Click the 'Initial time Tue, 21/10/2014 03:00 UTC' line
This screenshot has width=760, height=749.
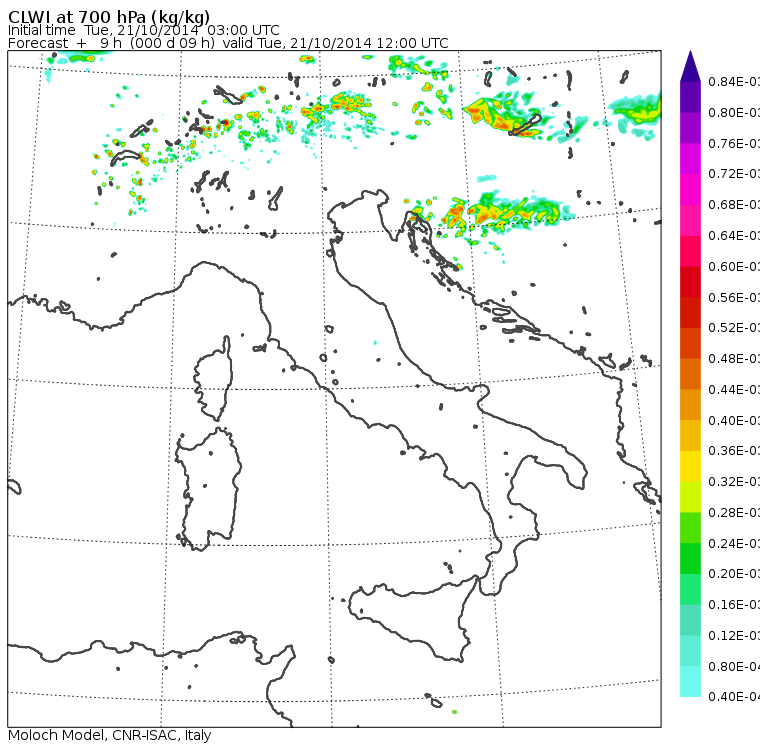[x=143, y=30]
